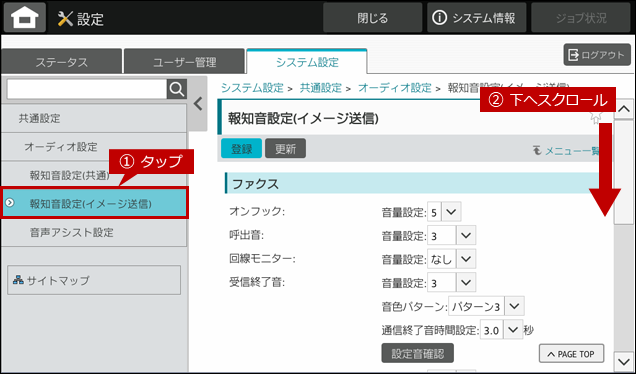Click 共通設定 breadcrumb link
The image size is (636, 374).
pos(320,88)
